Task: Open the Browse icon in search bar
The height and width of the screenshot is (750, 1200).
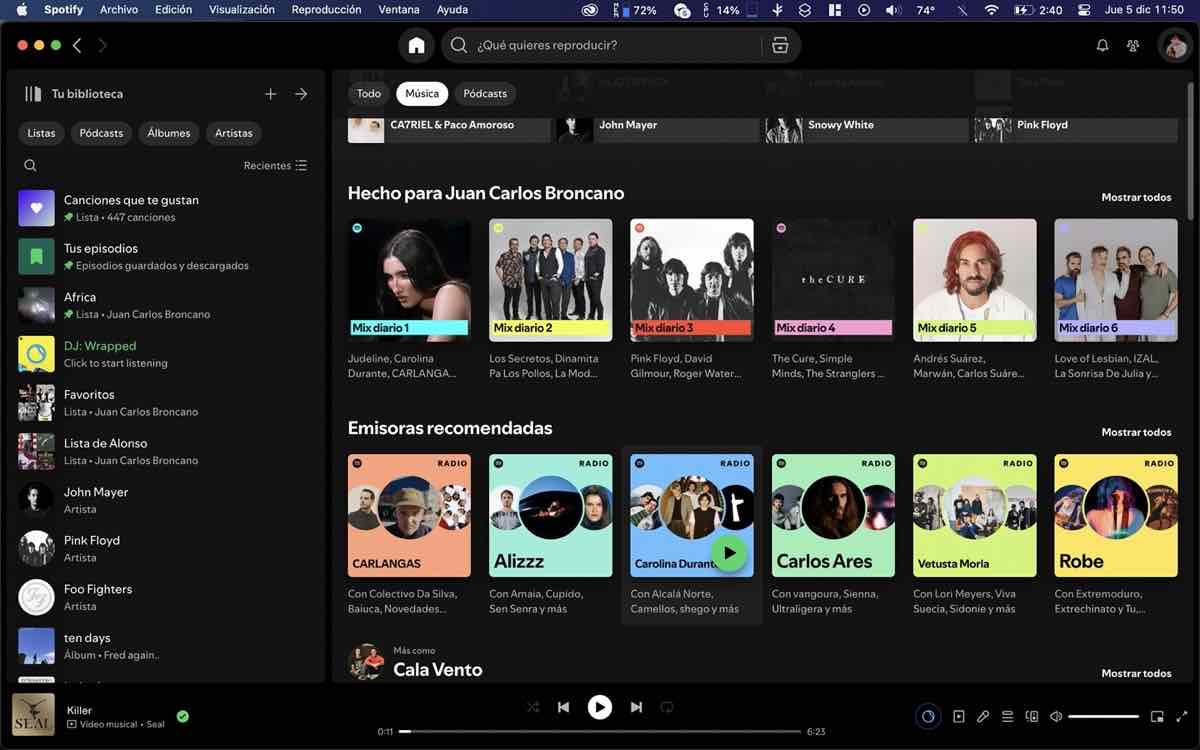Action: click(780, 46)
